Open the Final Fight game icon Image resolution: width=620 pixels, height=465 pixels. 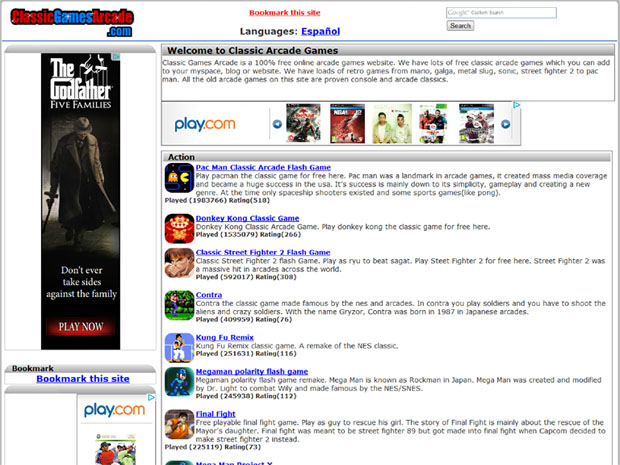[179, 424]
